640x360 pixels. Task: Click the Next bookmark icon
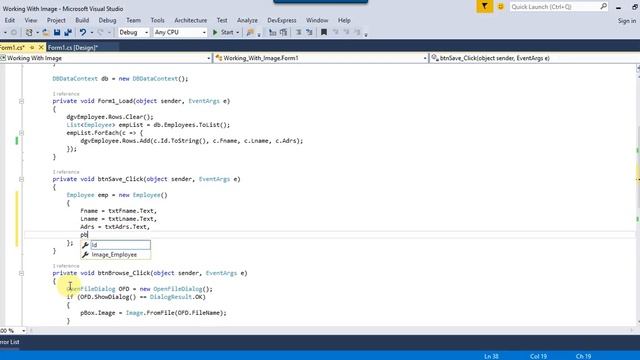346,32
